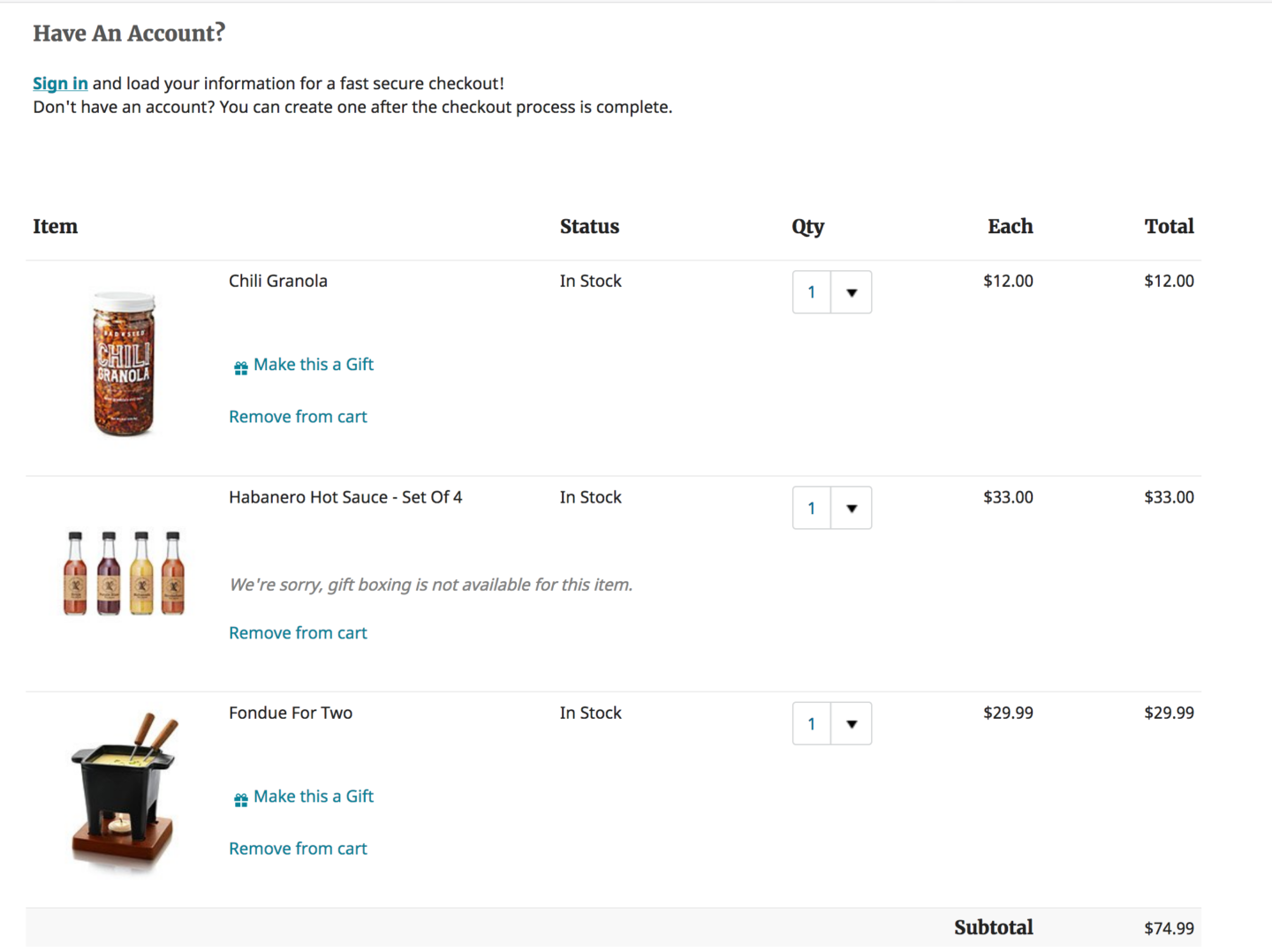
Task: Click the Fondue For Two product name
Action: tap(291, 713)
